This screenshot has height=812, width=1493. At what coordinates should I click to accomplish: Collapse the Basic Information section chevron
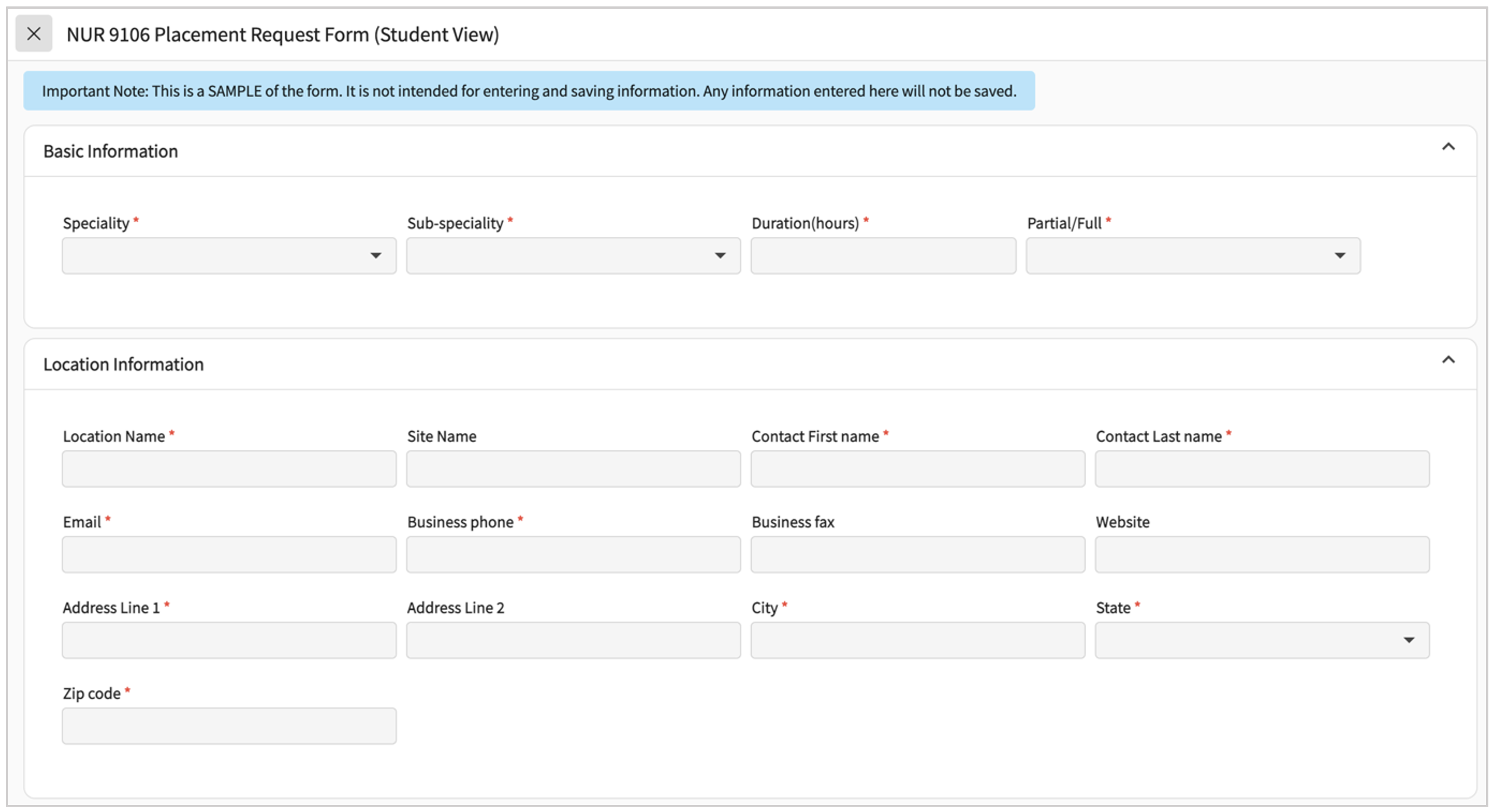pyautogui.click(x=1448, y=146)
